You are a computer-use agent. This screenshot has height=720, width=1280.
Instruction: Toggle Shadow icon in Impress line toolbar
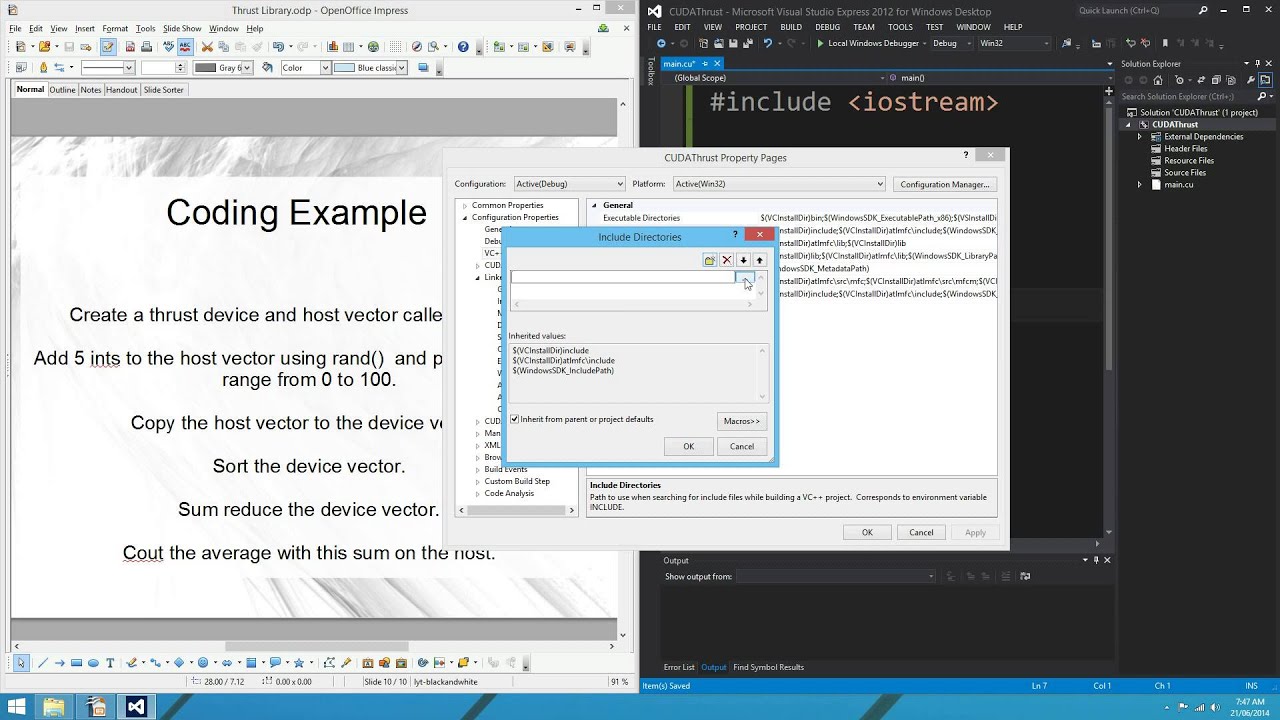point(424,68)
